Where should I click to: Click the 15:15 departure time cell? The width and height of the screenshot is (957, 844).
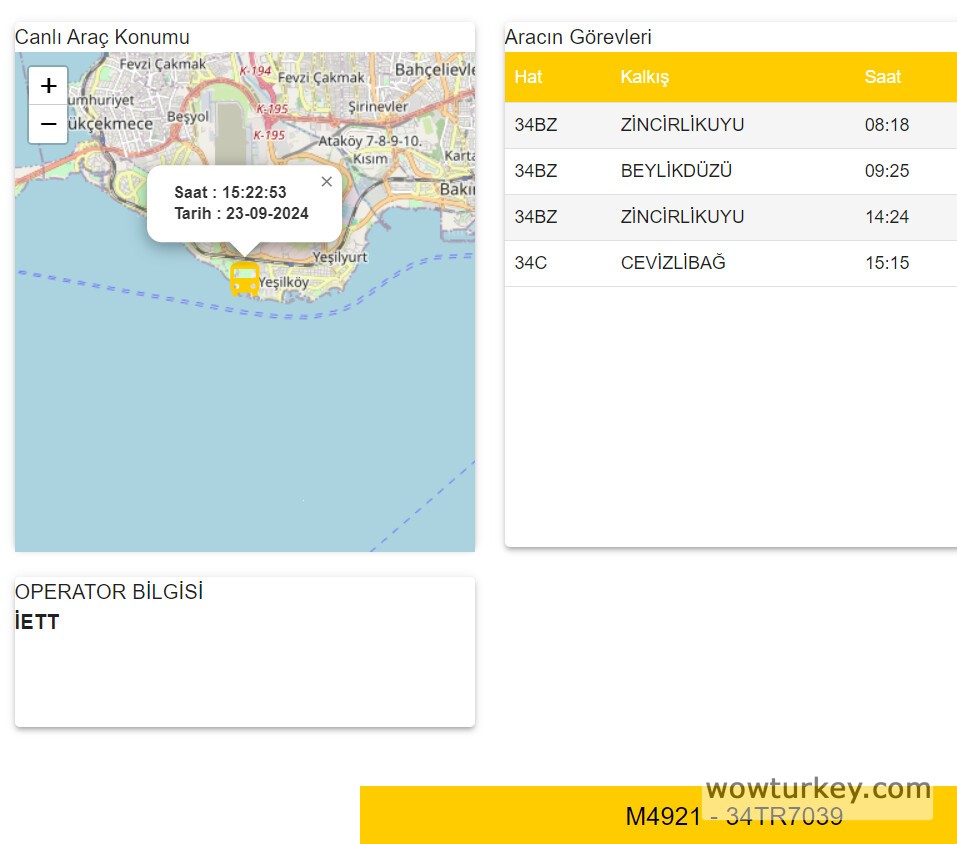(886, 263)
